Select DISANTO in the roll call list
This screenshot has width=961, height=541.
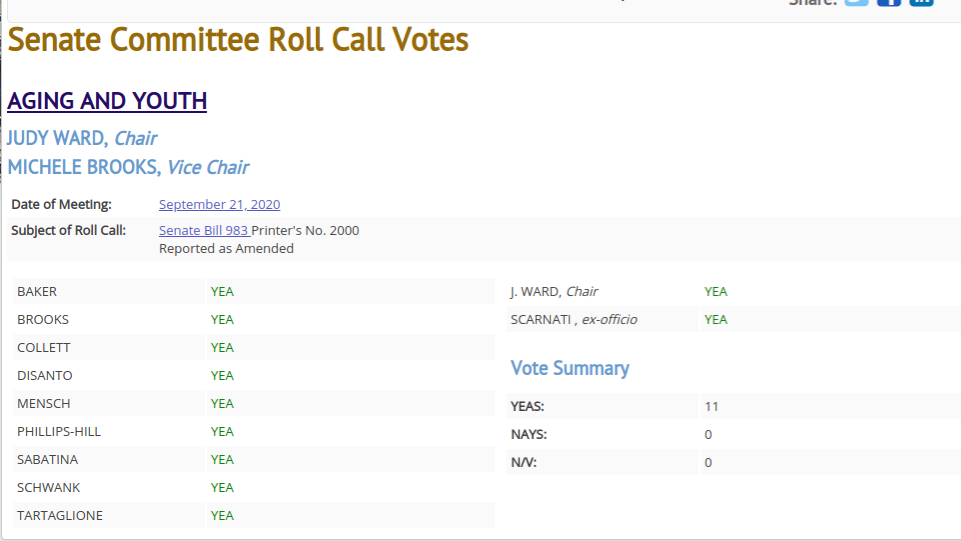(x=45, y=376)
